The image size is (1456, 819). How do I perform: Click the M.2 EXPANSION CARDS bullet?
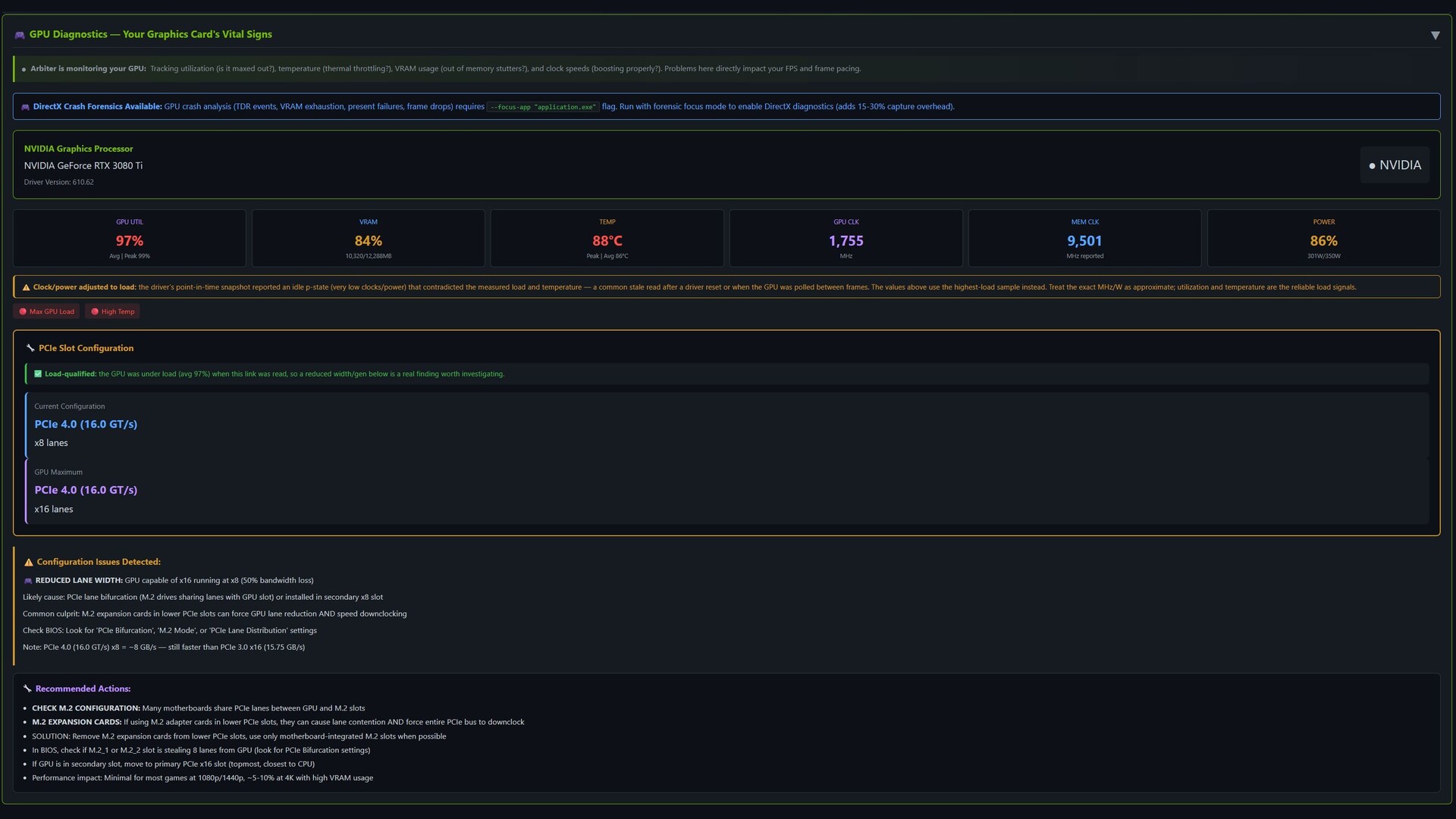pyautogui.click(x=278, y=722)
